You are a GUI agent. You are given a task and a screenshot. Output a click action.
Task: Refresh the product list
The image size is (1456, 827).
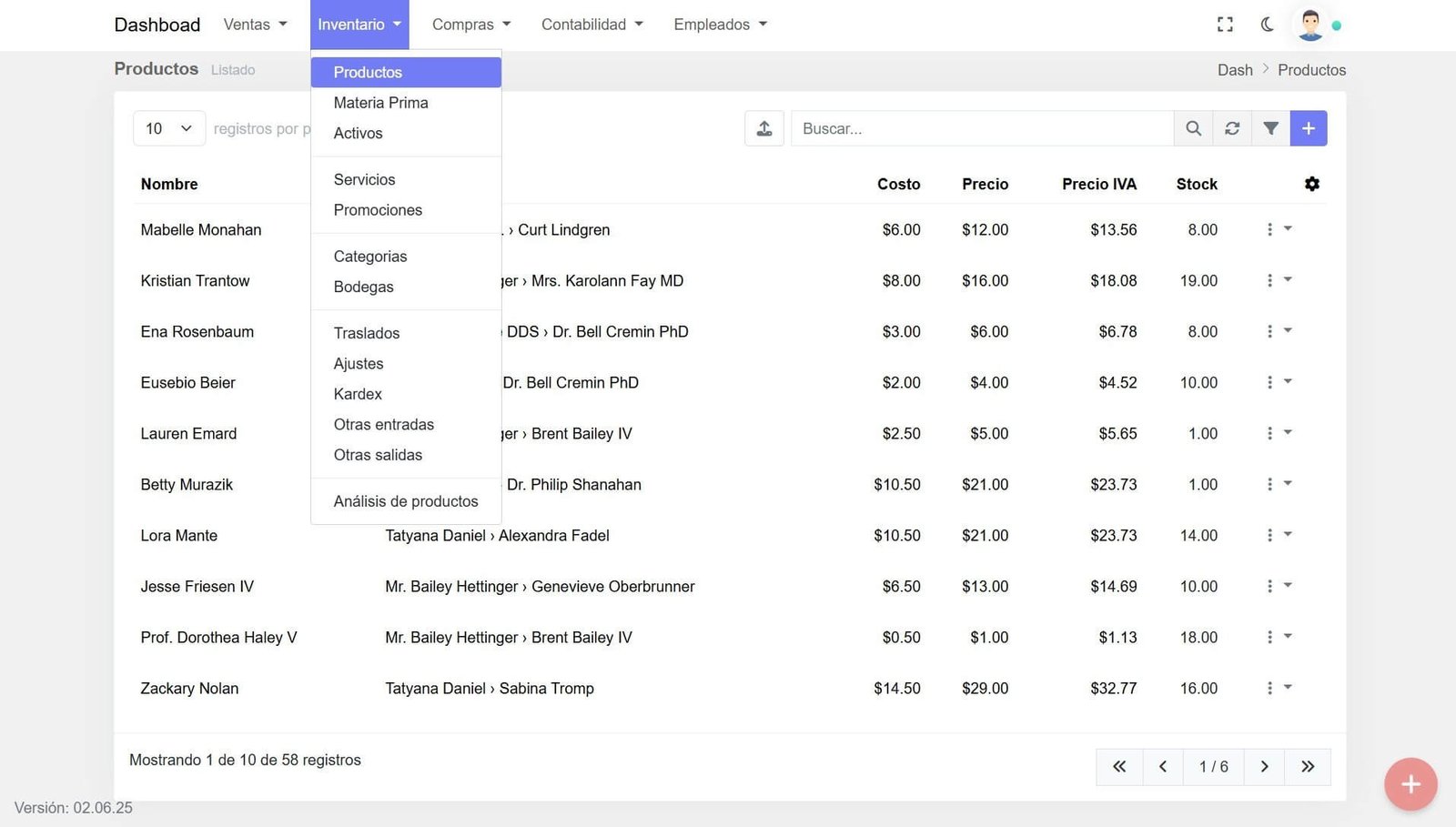tap(1232, 128)
